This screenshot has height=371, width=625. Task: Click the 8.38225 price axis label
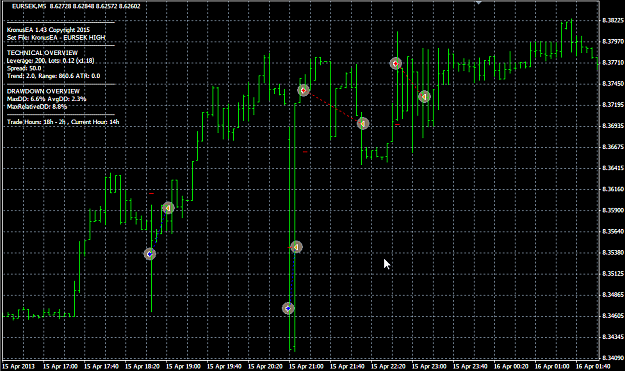pos(613,20)
